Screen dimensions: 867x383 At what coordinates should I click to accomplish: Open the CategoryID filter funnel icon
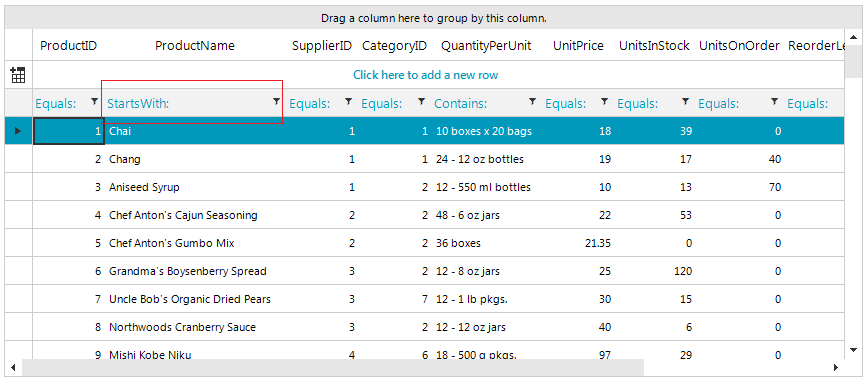coord(421,101)
